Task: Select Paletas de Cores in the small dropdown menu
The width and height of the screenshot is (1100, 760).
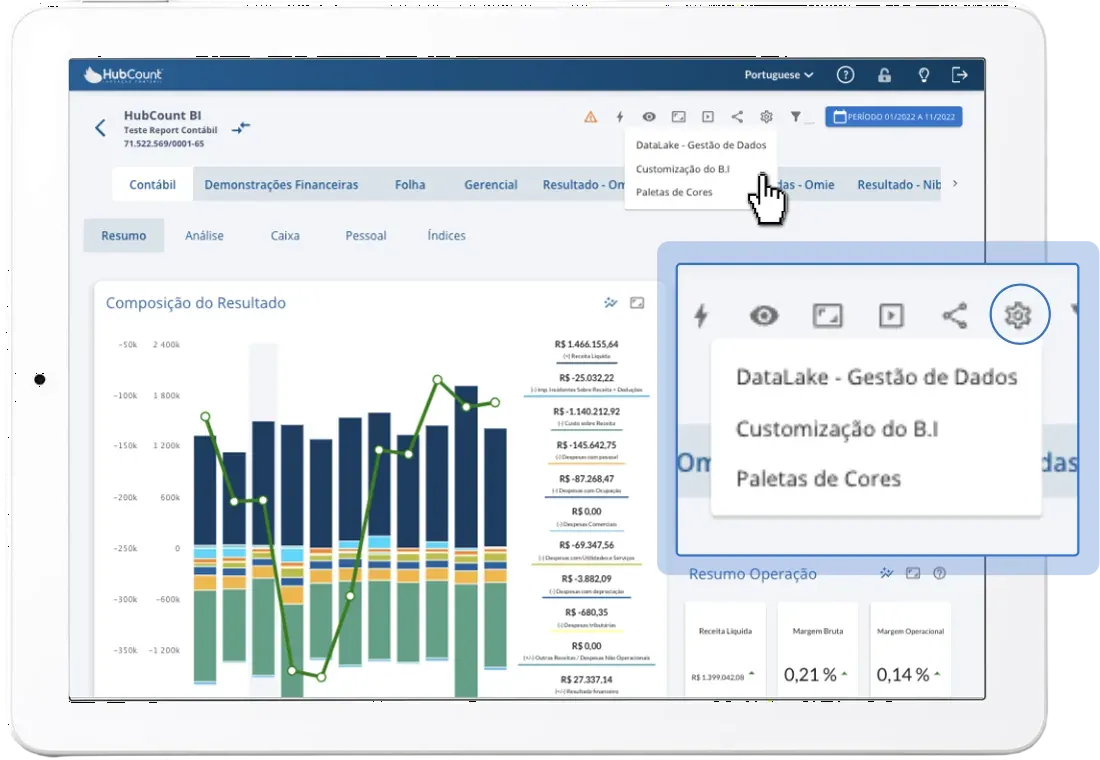Action: tap(674, 192)
